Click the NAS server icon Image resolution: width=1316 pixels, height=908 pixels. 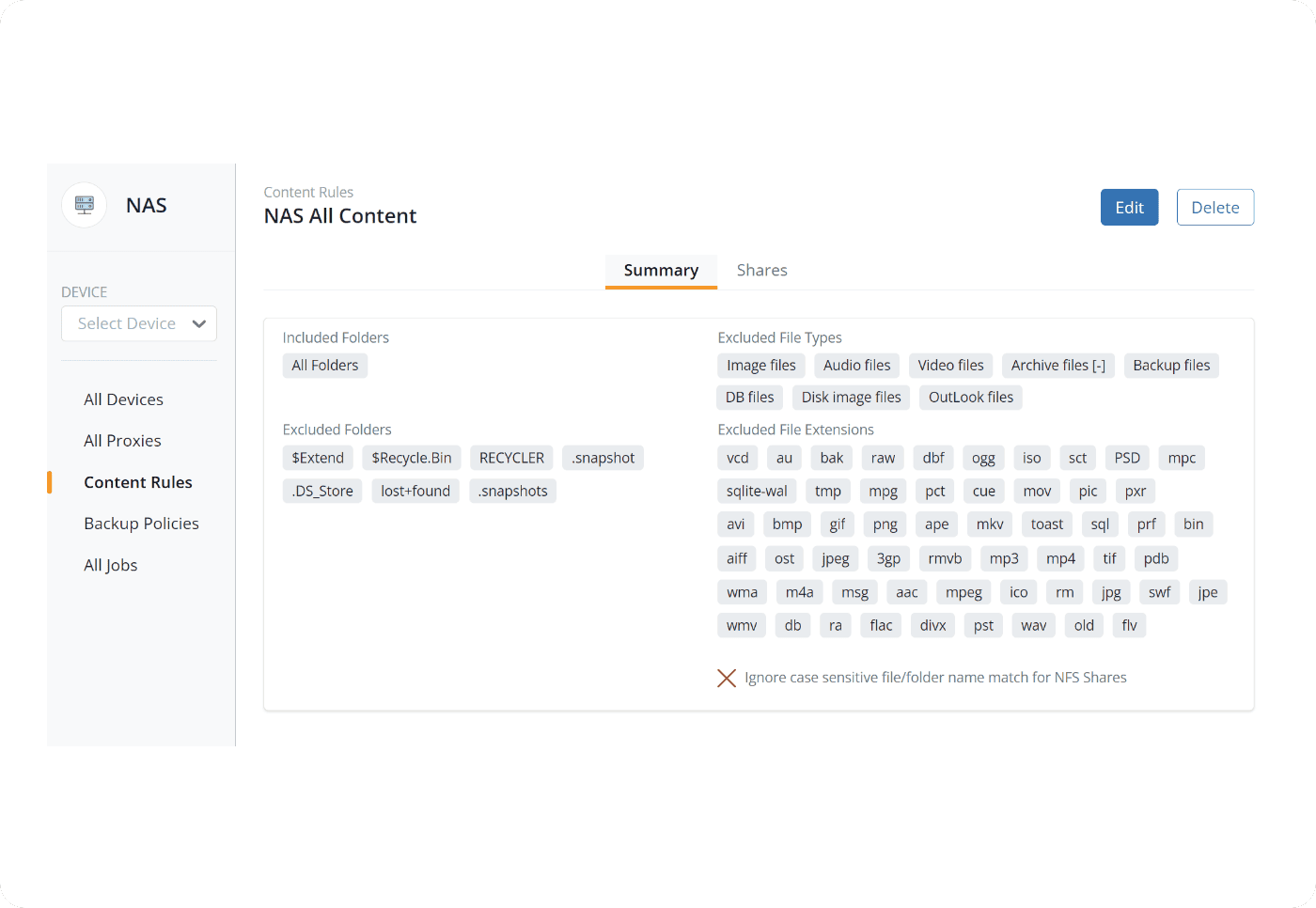(85, 205)
